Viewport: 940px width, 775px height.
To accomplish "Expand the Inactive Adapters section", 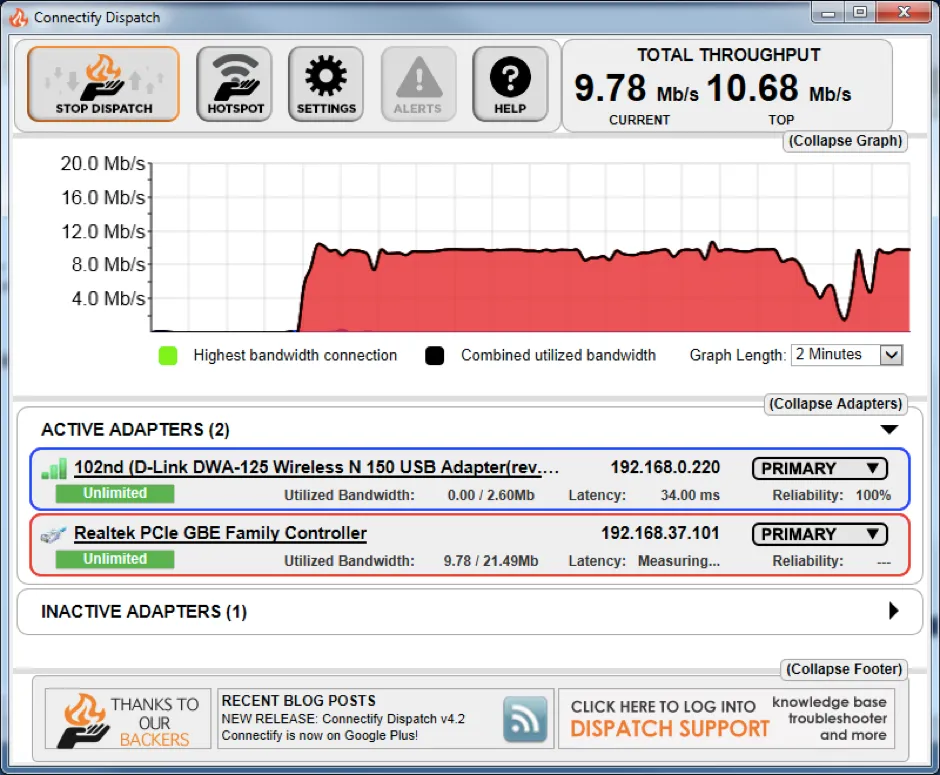I will point(893,611).
